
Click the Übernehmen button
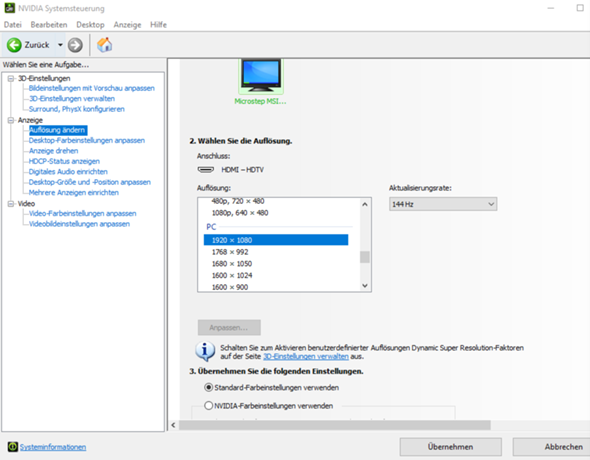click(x=450, y=447)
